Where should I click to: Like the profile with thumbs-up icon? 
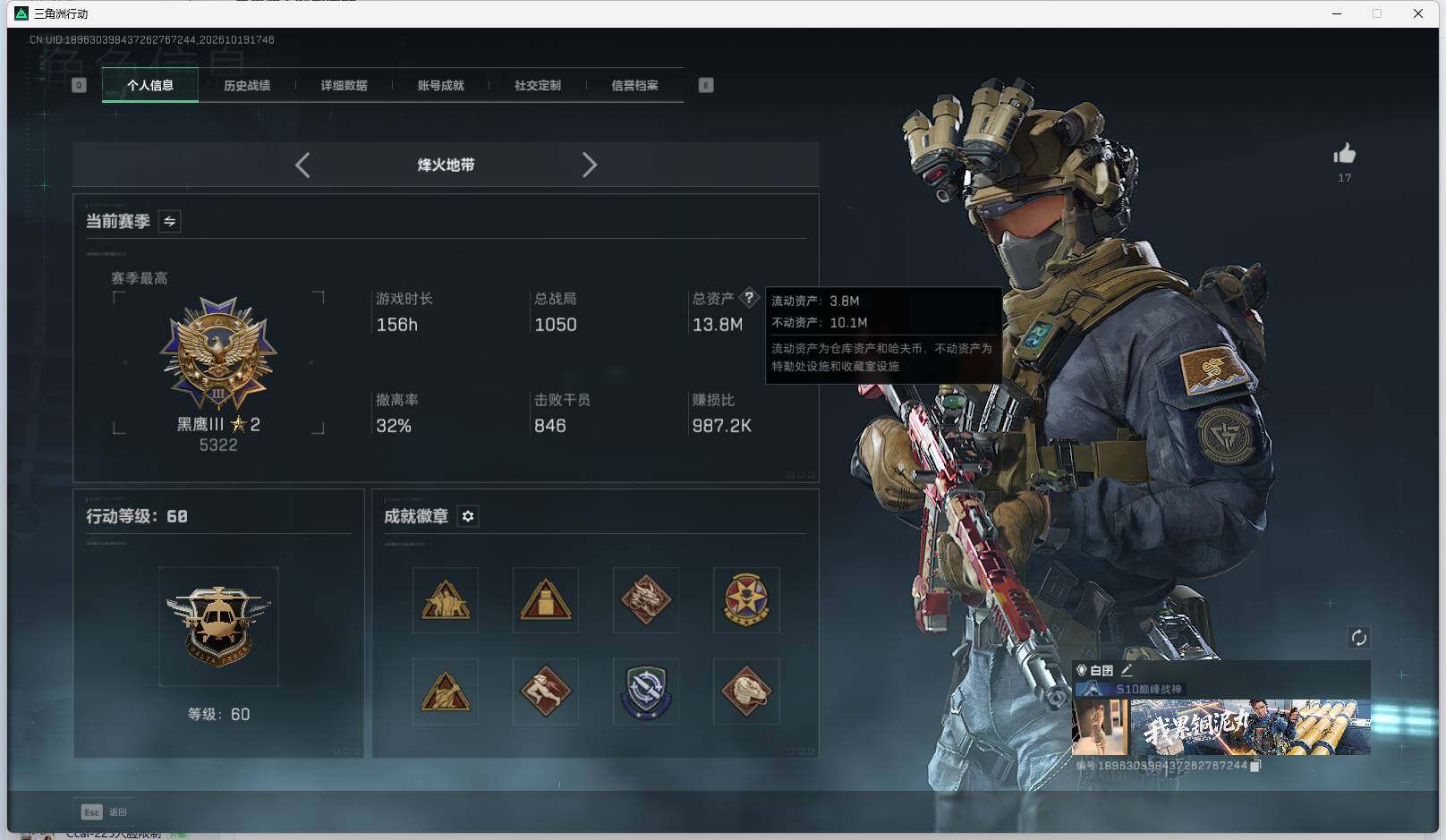[1344, 154]
